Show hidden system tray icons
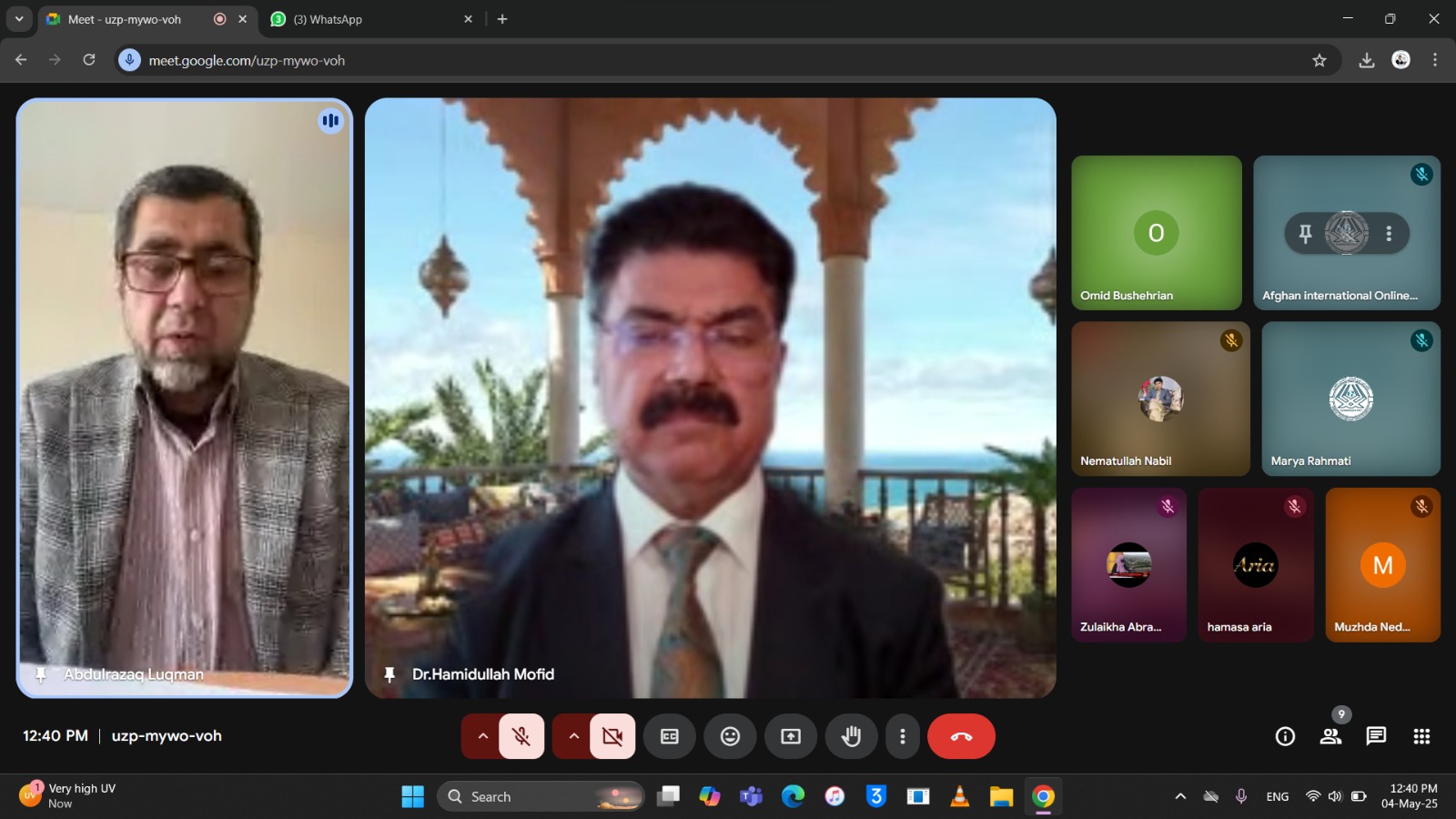The height and width of the screenshot is (819, 1456). pyautogui.click(x=1180, y=796)
